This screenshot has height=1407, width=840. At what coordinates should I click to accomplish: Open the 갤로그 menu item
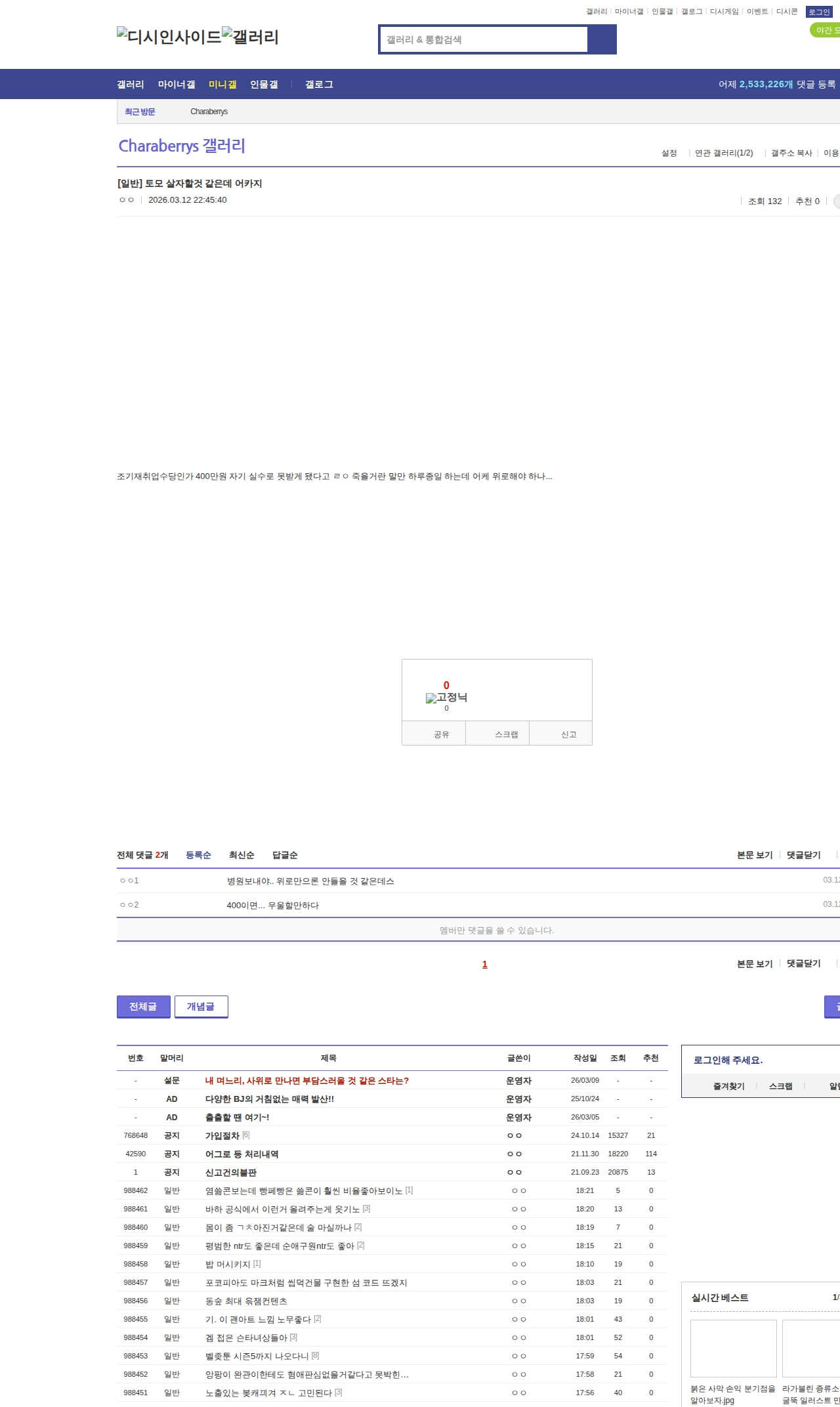tap(319, 85)
